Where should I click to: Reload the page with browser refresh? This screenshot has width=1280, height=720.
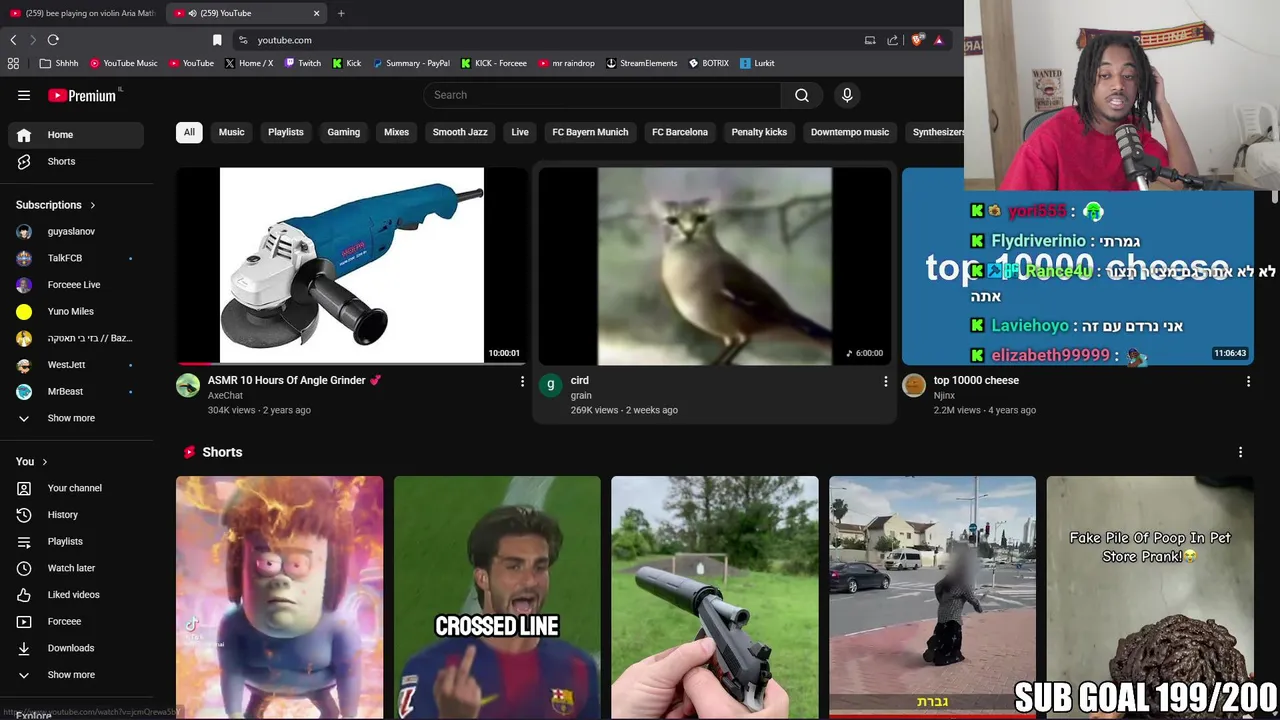click(x=53, y=40)
